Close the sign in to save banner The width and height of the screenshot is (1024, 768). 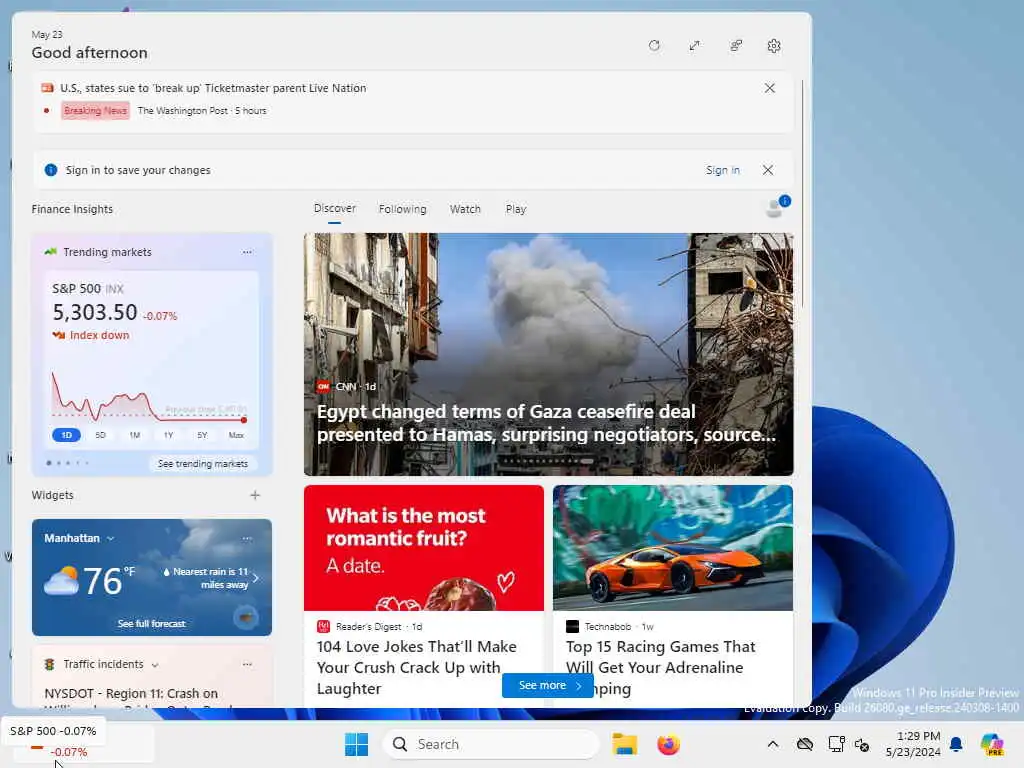click(x=768, y=170)
